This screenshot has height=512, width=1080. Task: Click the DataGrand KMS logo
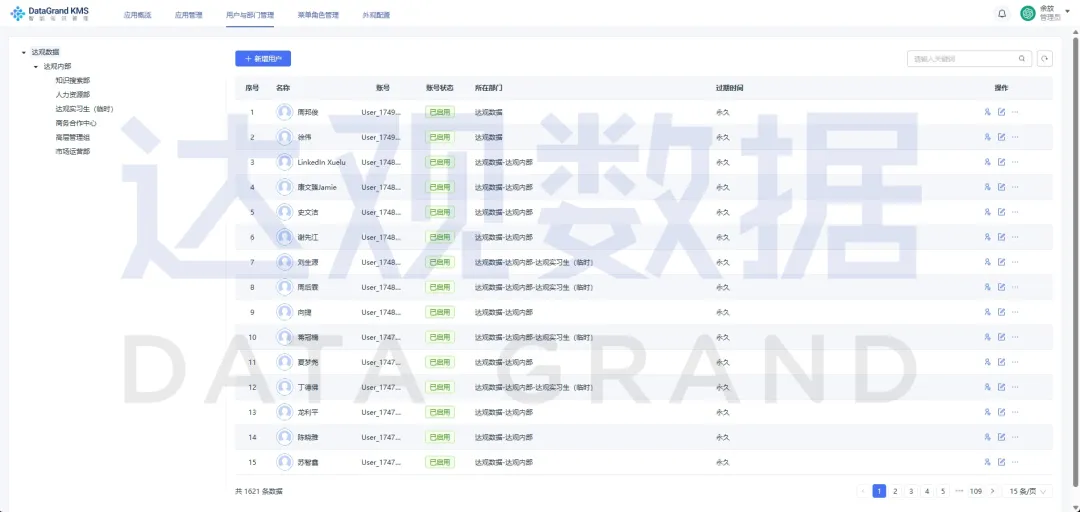tap(49, 13)
